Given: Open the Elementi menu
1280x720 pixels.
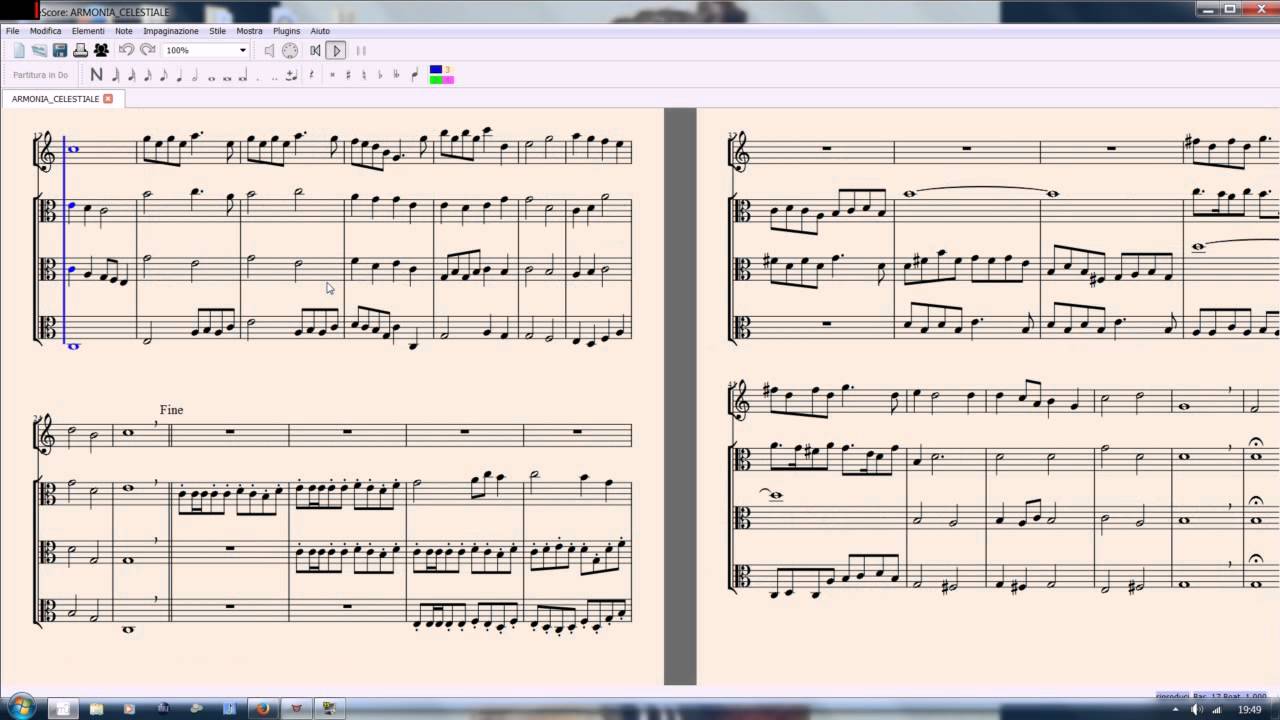Looking at the screenshot, I should 88,31.
